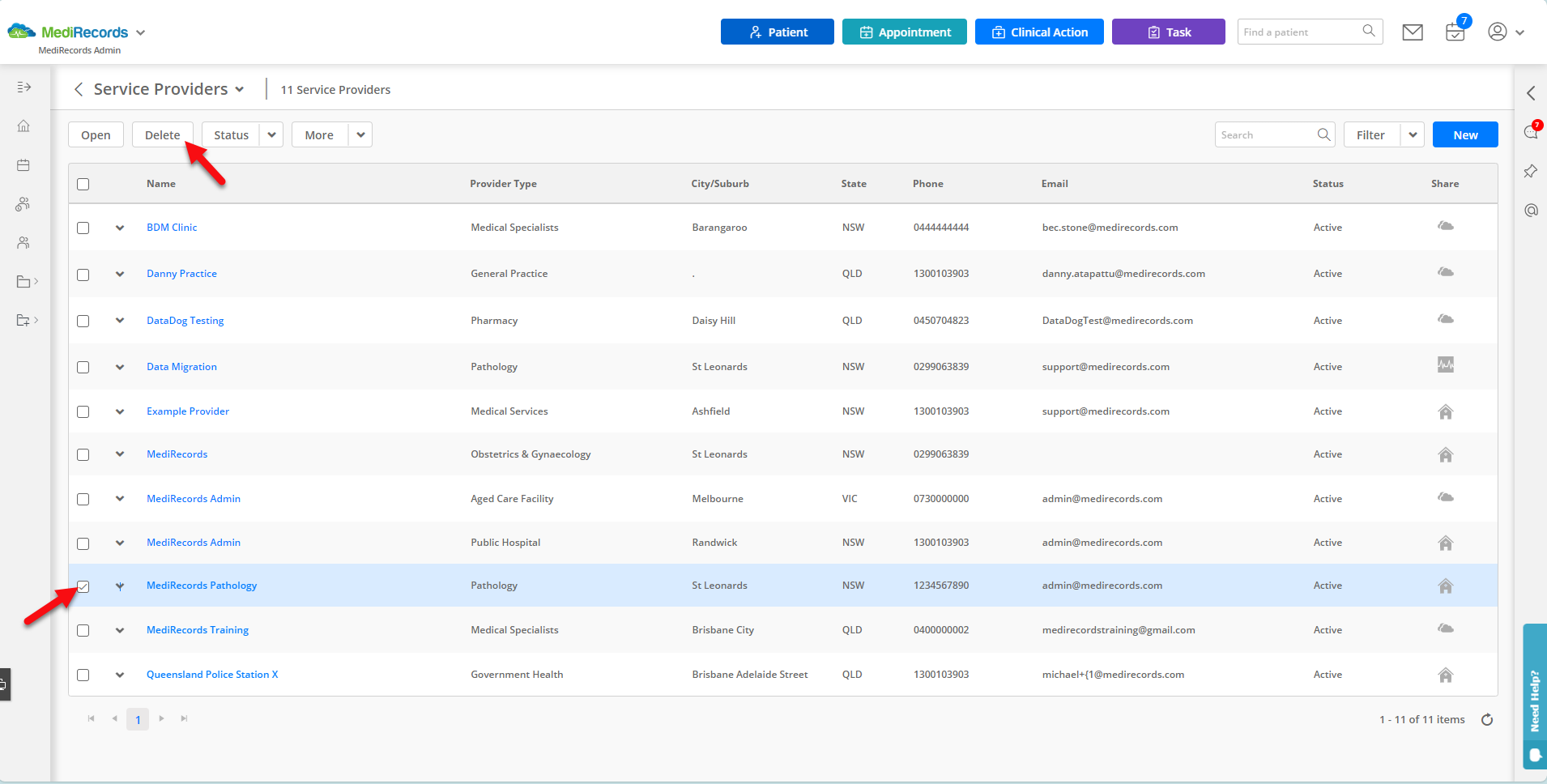Click the cloud share icon for BDM Clinic

tap(1445, 226)
